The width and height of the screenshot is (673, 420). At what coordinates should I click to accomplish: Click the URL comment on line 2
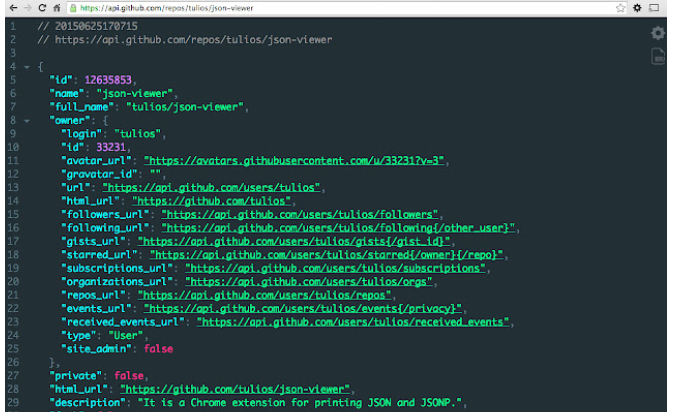(185, 39)
